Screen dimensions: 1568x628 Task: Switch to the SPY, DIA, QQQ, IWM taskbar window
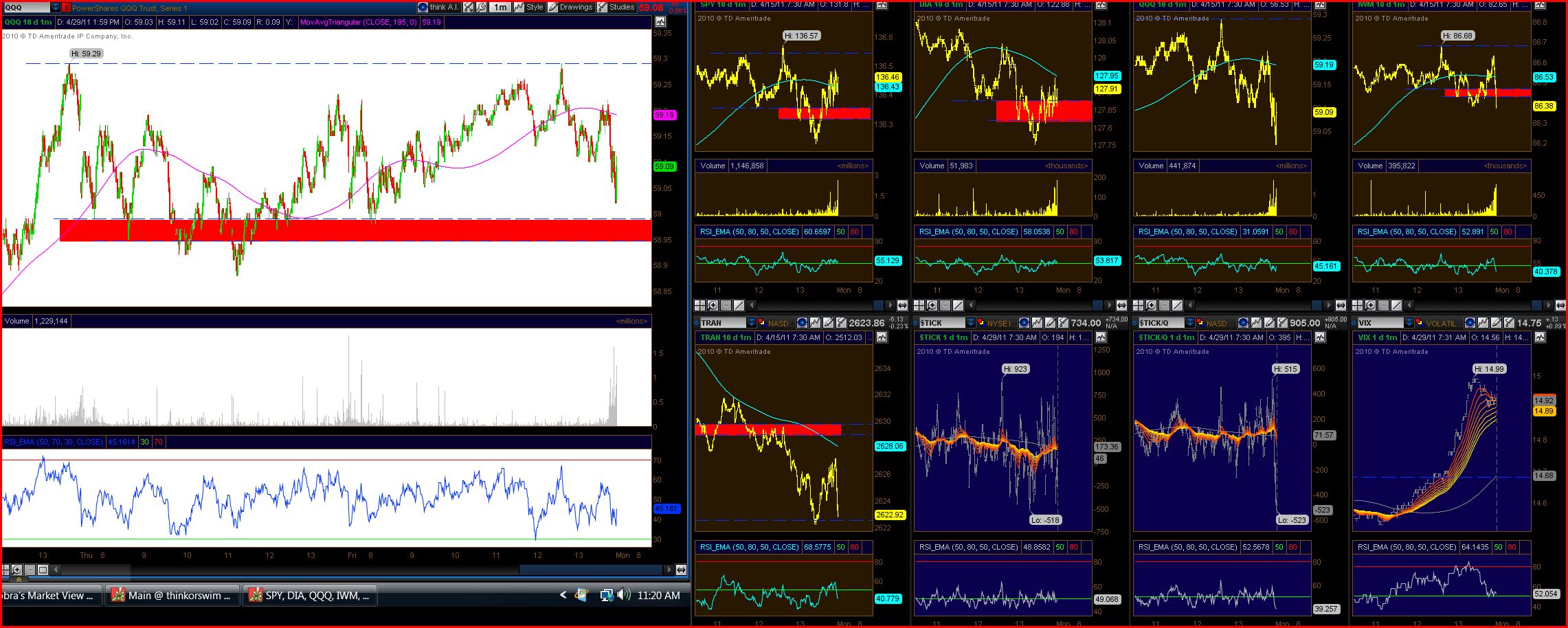coord(310,596)
